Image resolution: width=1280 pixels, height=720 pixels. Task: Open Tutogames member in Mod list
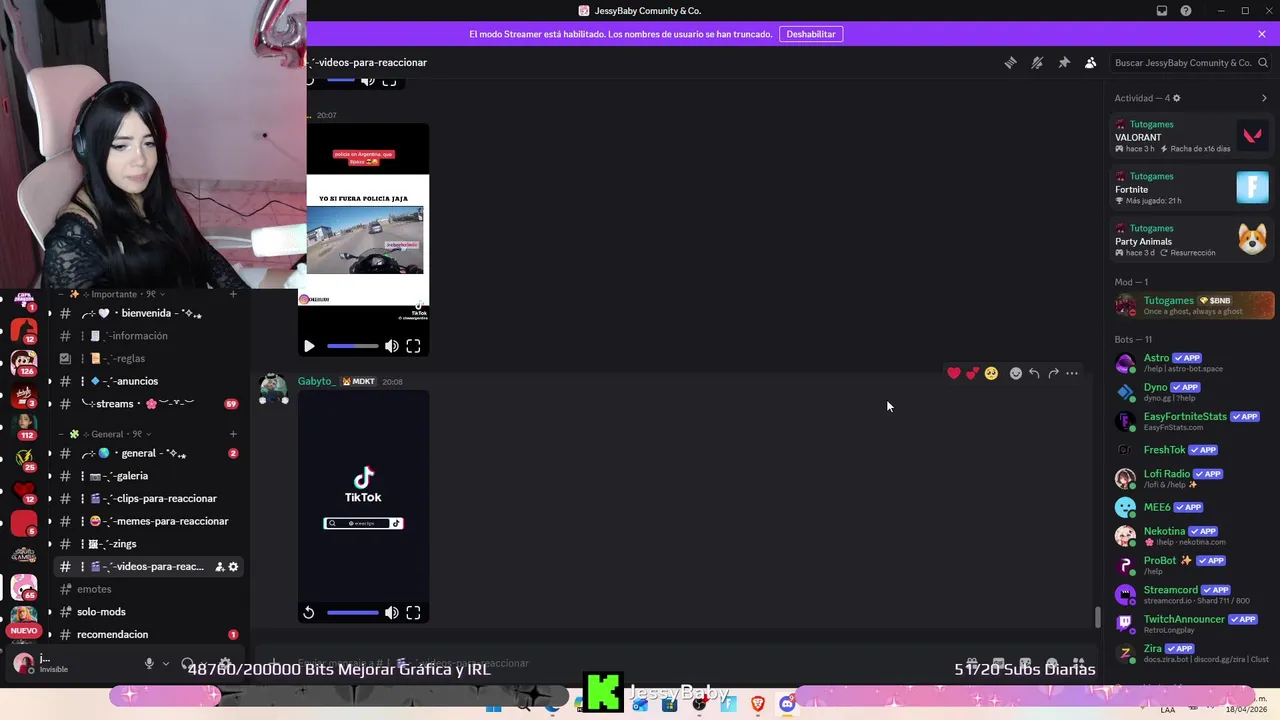1192,305
